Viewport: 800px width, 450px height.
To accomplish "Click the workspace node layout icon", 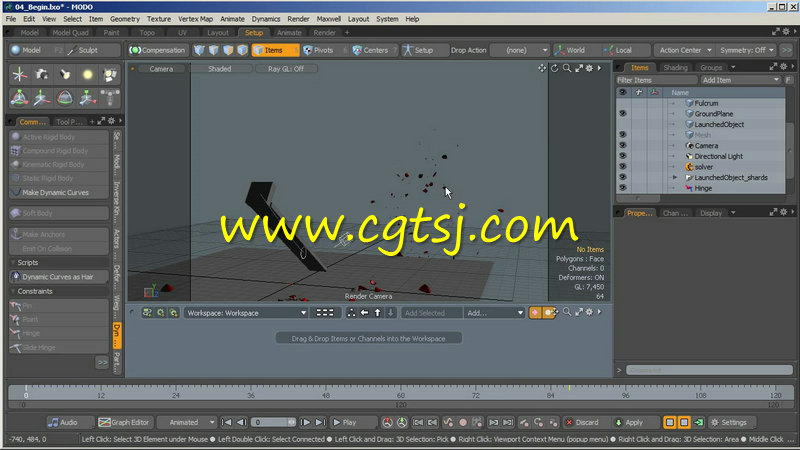I will click(351, 313).
